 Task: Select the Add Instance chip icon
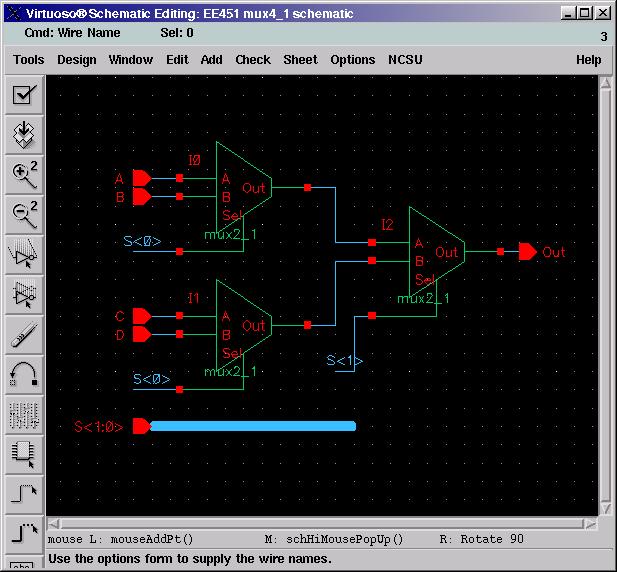tap(24, 455)
